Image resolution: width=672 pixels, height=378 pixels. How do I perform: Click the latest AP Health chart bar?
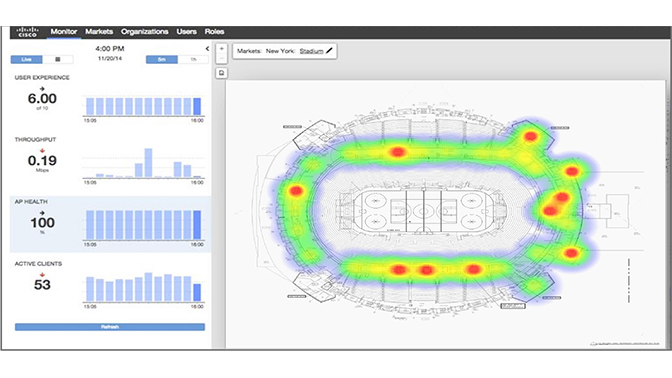coord(197,225)
